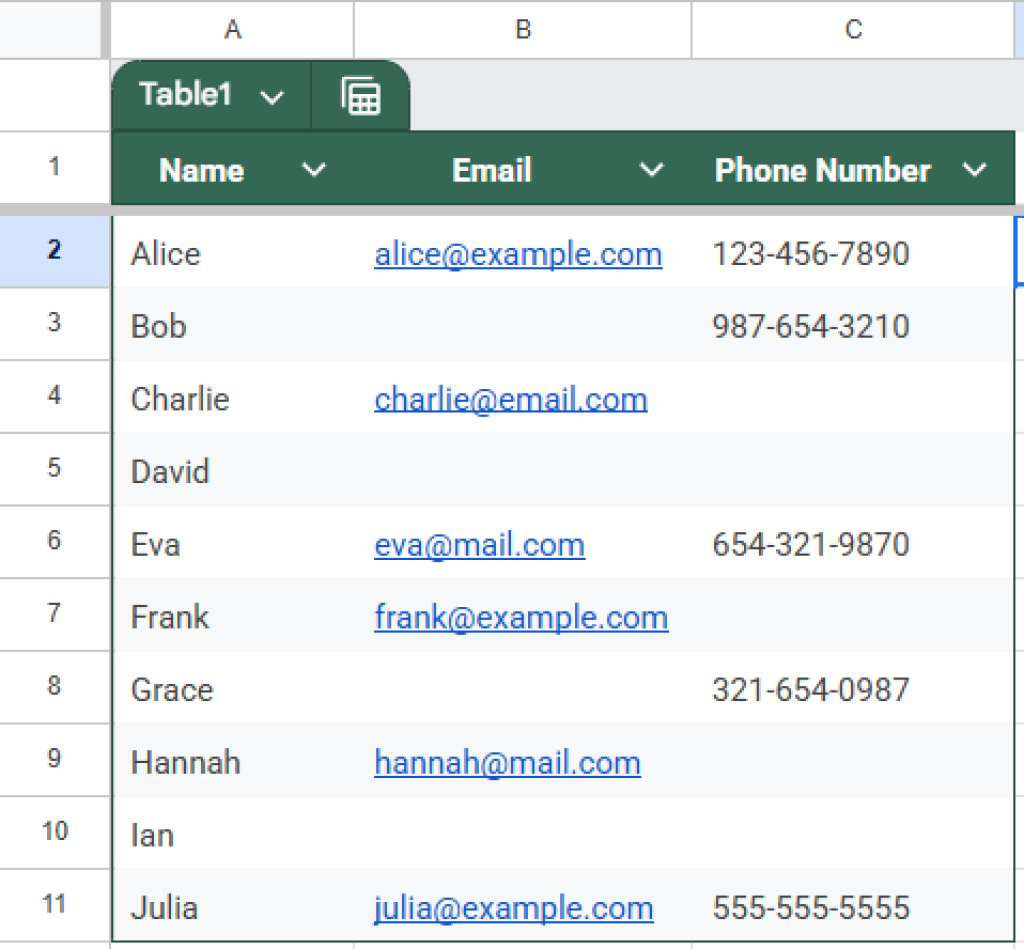Open frank@example.com email link
1024x949 pixels.
tap(521, 617)
